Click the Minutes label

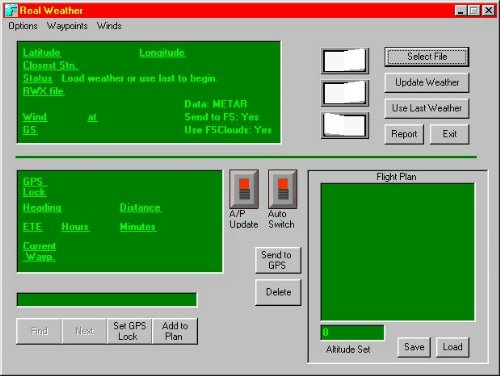(x=138, y=227)
